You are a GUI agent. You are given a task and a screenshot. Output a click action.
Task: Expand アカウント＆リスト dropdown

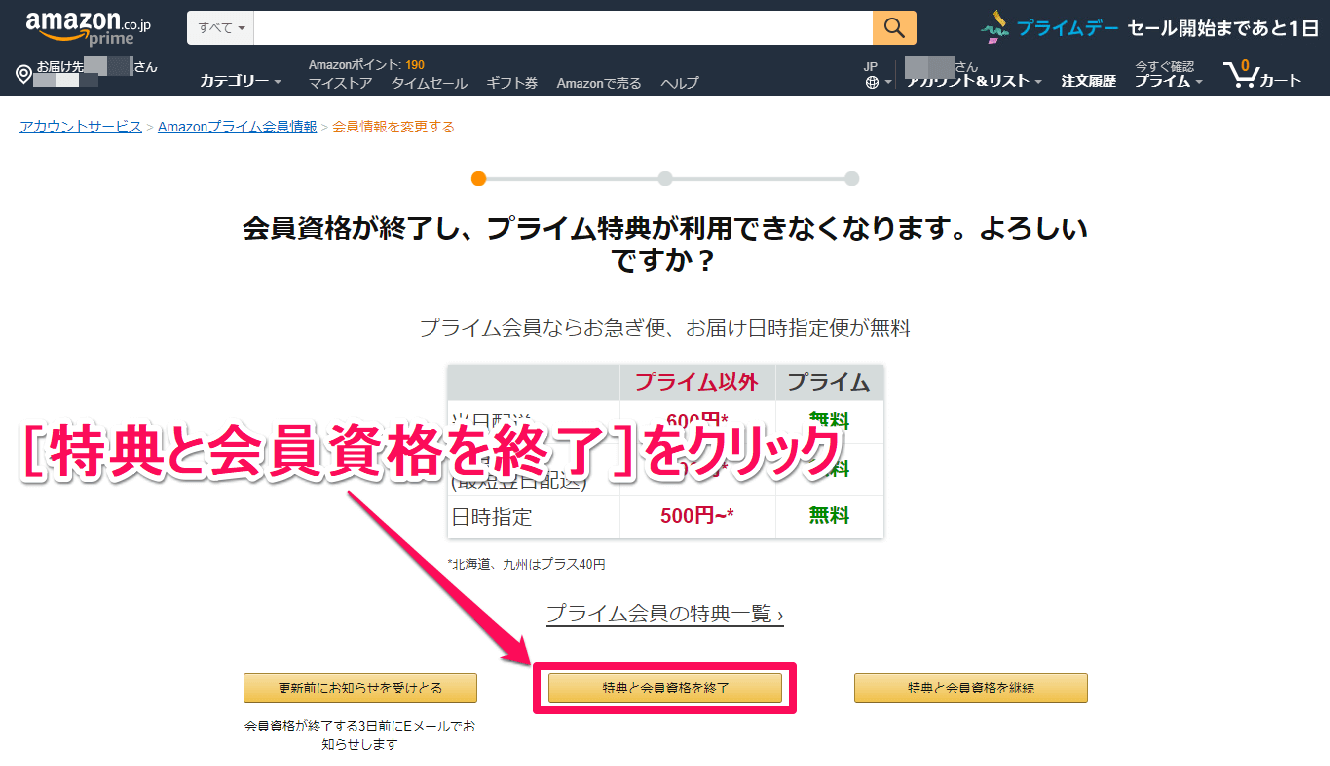[974, 82]
